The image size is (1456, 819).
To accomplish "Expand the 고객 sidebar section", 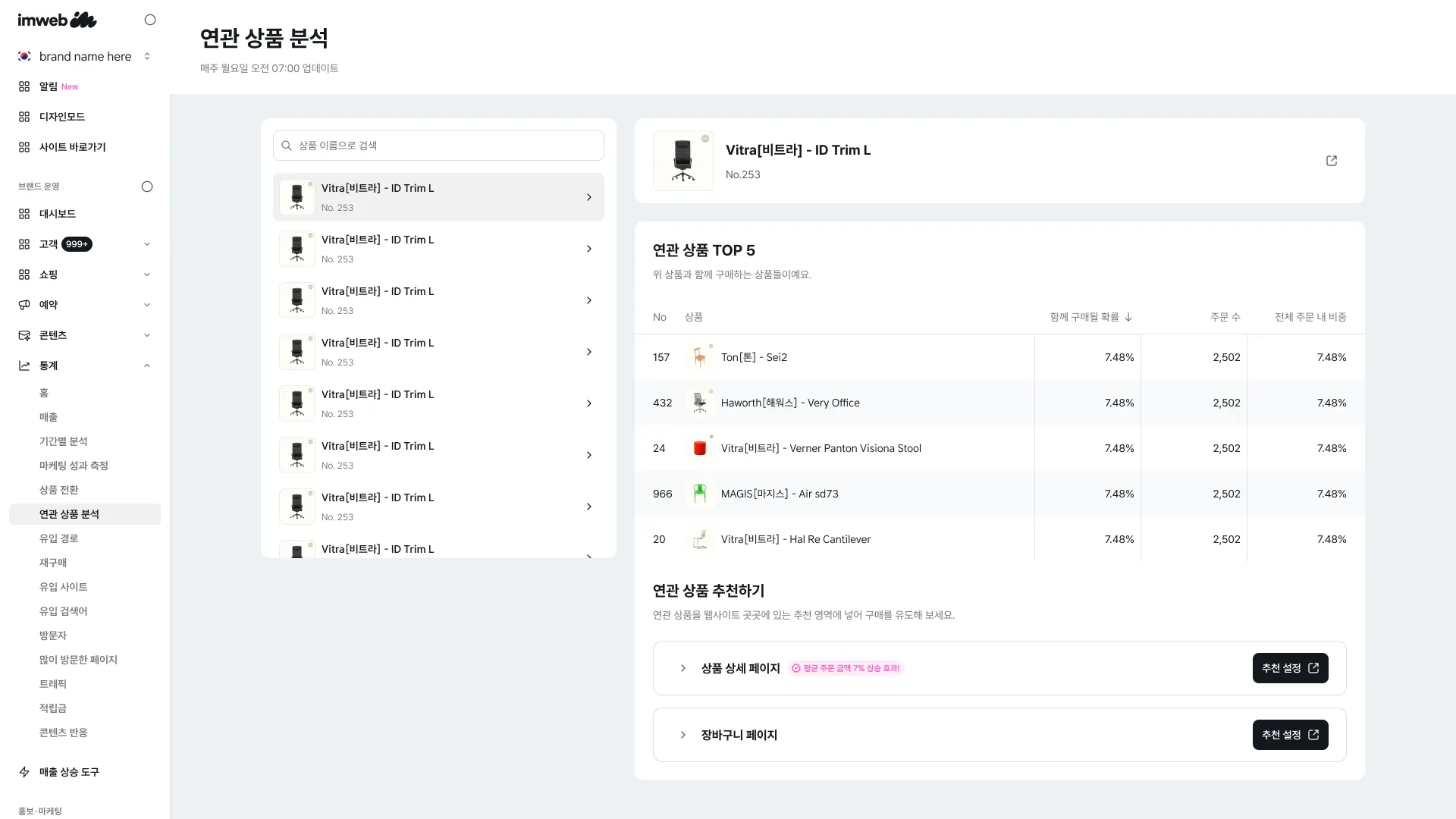I will point(147,244).
